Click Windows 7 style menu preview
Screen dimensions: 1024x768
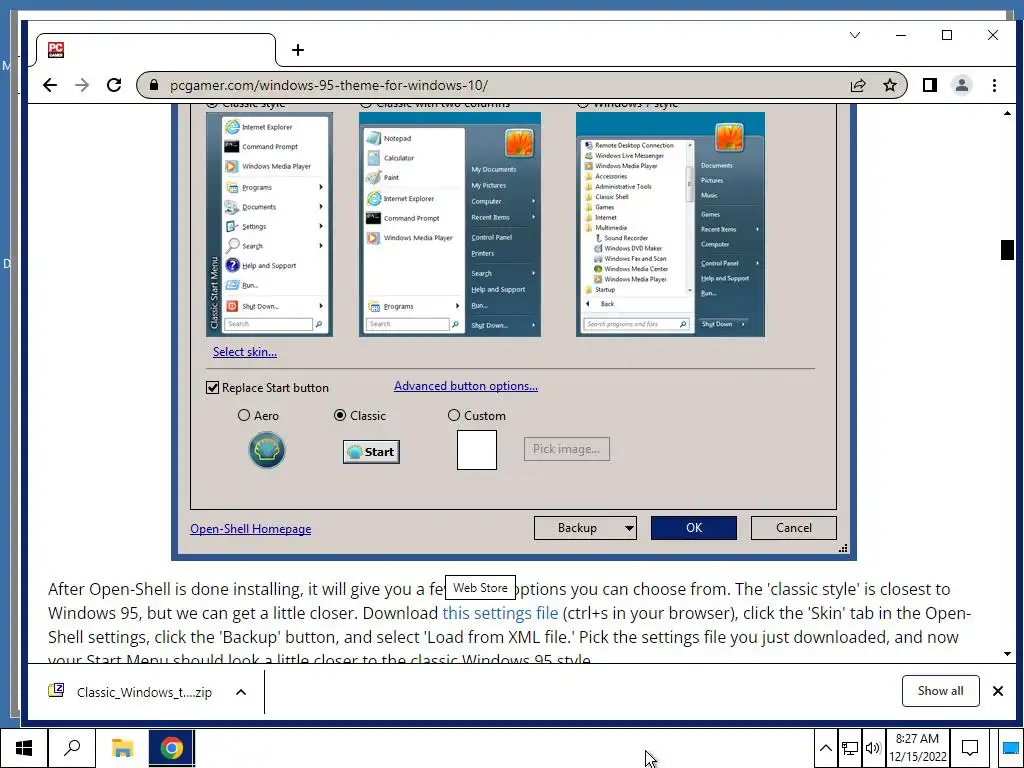(x=670, y=225)
